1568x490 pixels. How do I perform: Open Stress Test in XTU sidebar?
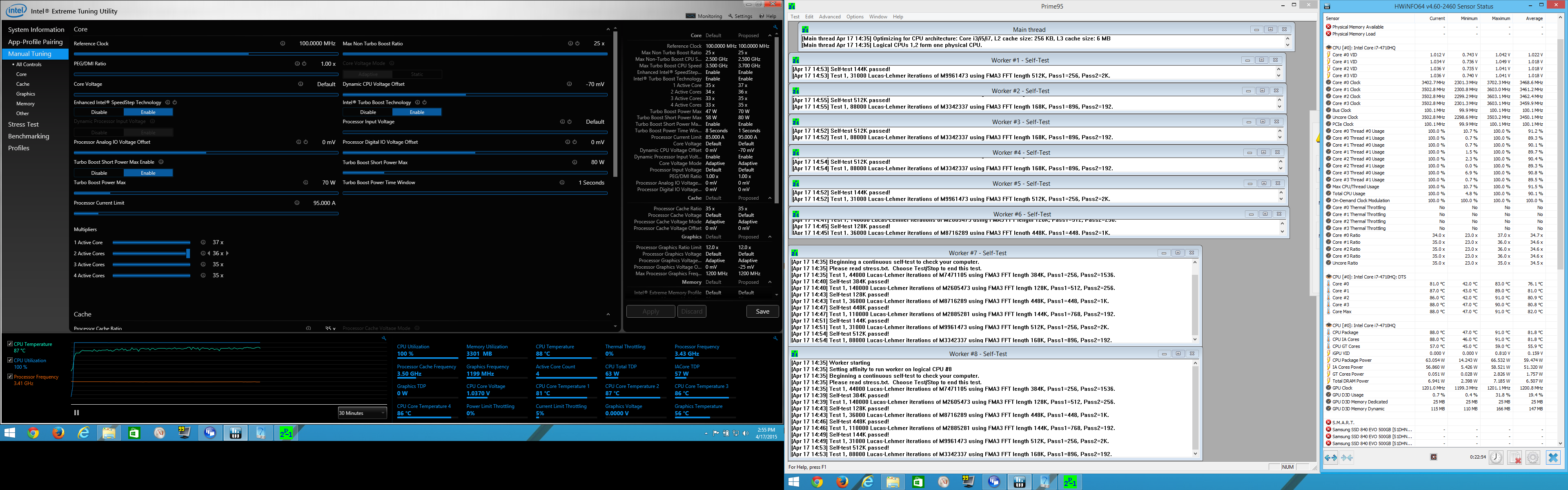pyautogui.click(x=23, y=124)
